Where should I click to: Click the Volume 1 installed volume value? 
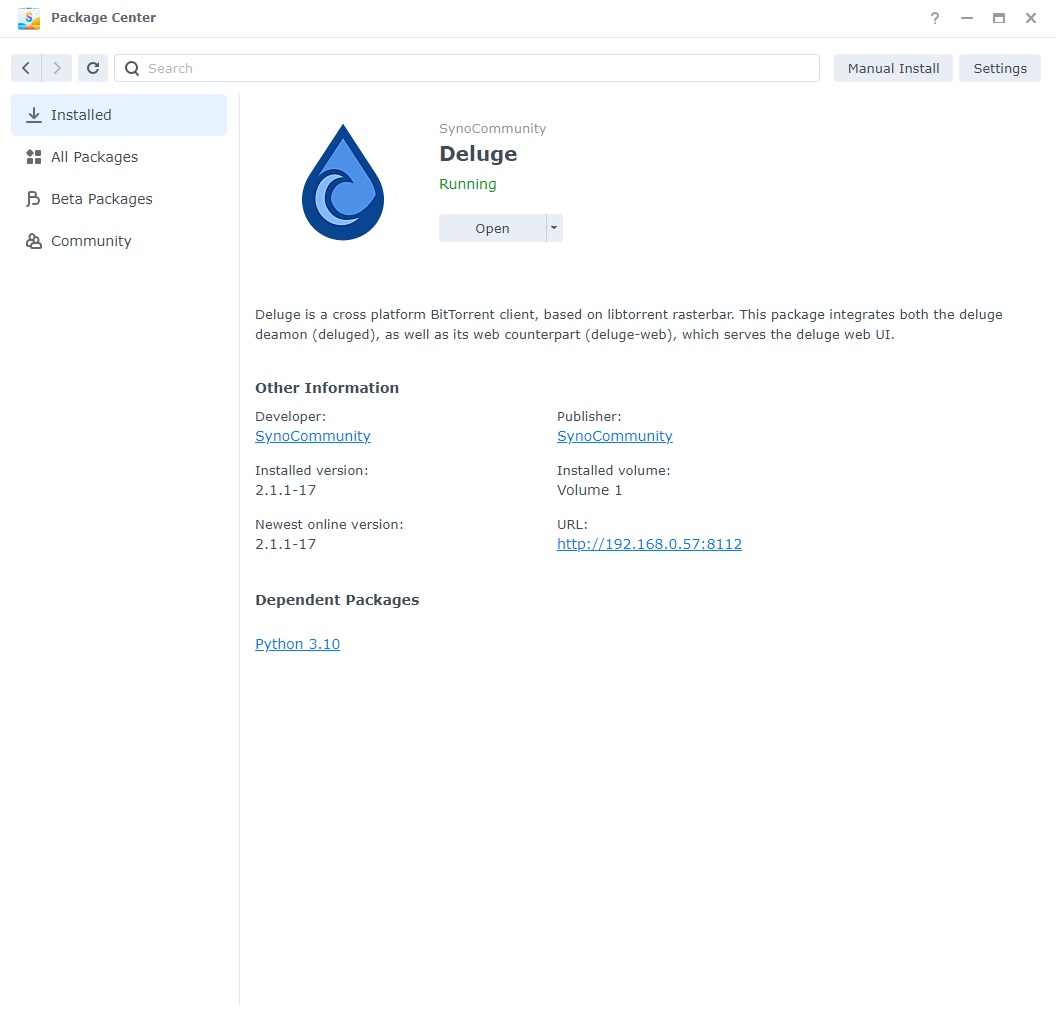click(x=589, y=490)
